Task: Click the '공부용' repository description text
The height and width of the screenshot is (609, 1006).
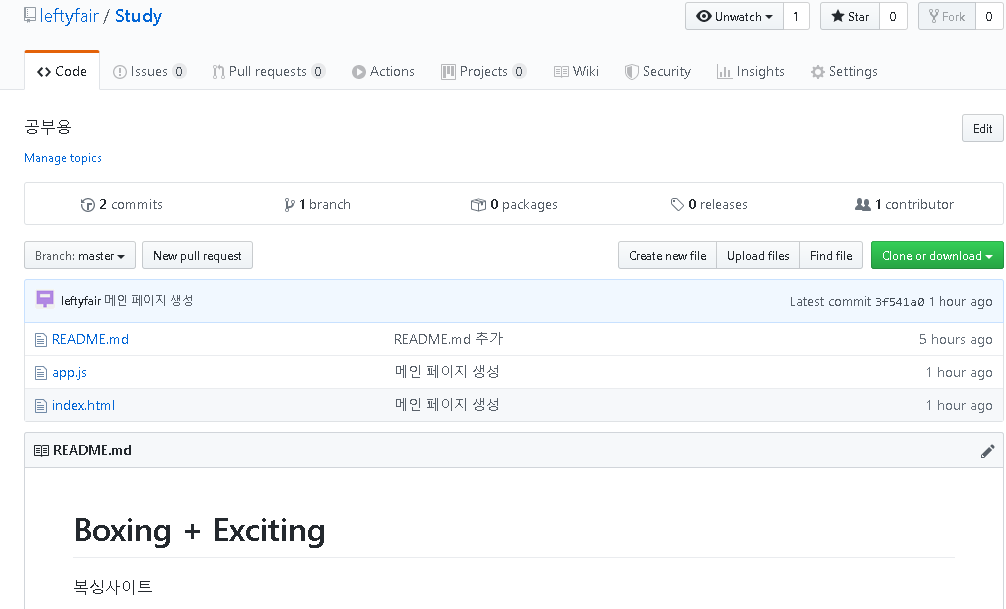Action: pos(47,127)
